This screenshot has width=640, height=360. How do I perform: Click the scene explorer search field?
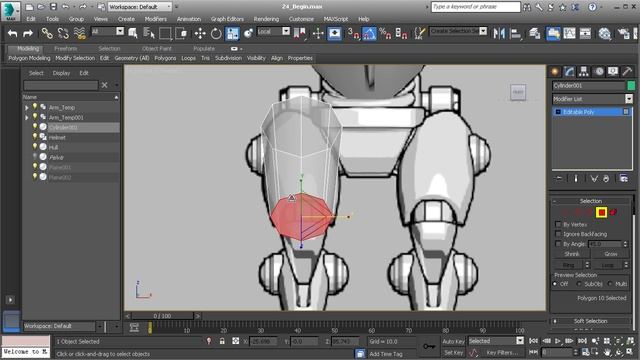click(60, 85)
